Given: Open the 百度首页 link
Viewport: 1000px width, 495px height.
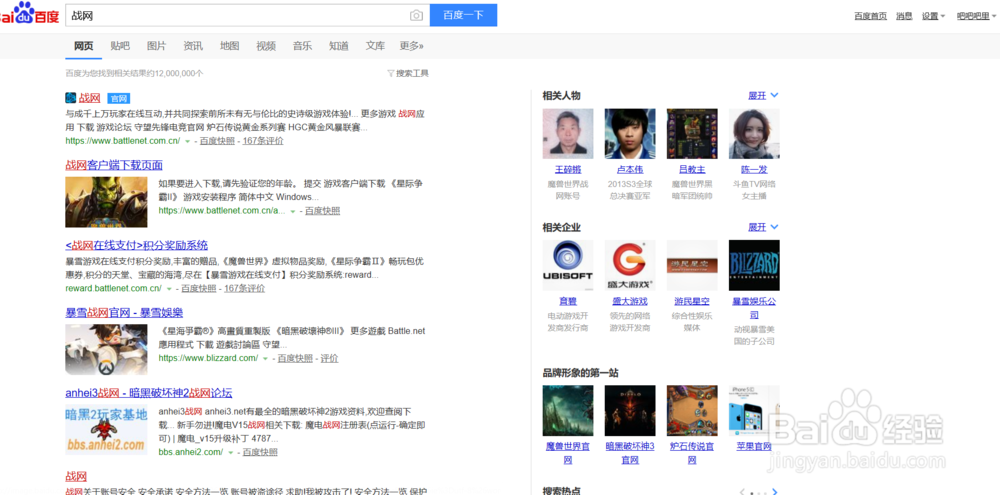Looking at the screenshot, I should coord(871,16).
